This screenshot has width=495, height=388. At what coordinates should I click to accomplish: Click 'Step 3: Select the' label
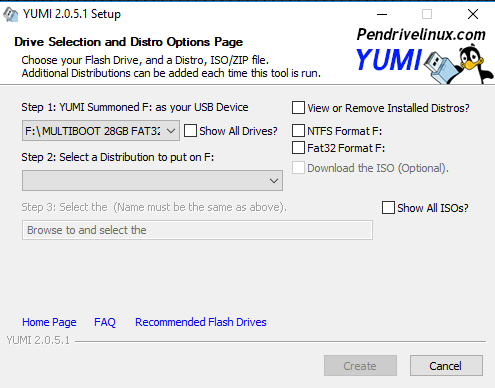click(154, 207)
